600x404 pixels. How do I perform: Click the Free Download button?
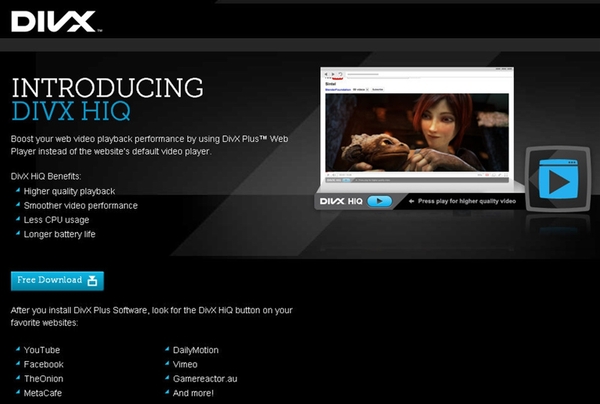(57, 281)
